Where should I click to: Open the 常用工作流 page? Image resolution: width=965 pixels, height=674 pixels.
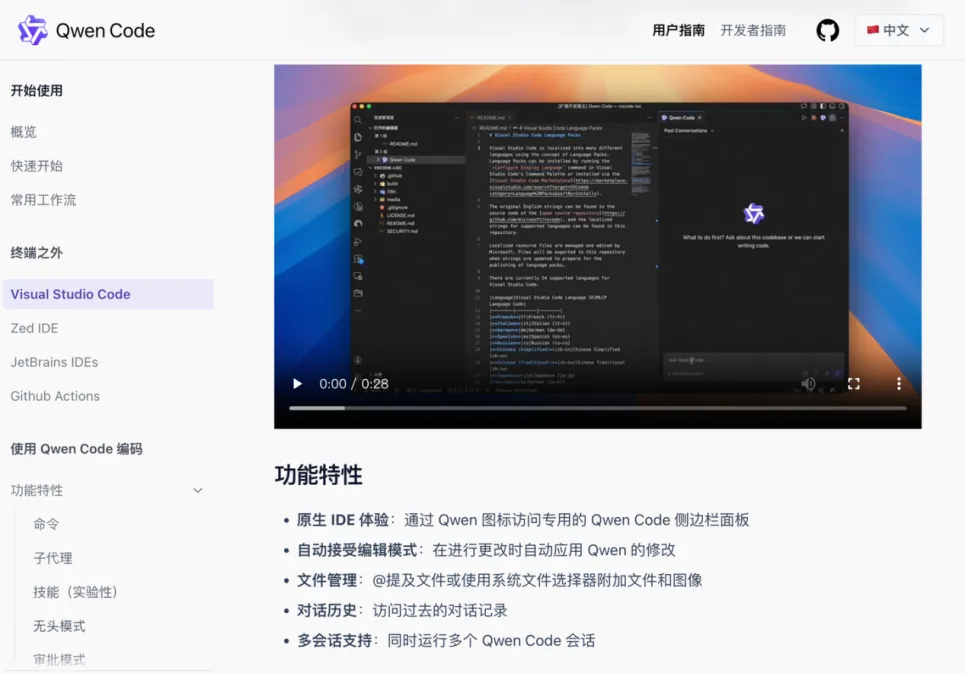[x=43, y=199]
